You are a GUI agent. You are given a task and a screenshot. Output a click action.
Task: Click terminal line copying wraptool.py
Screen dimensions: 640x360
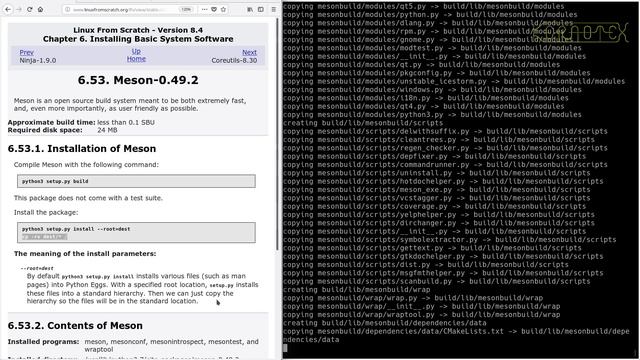tap(422, 315)
